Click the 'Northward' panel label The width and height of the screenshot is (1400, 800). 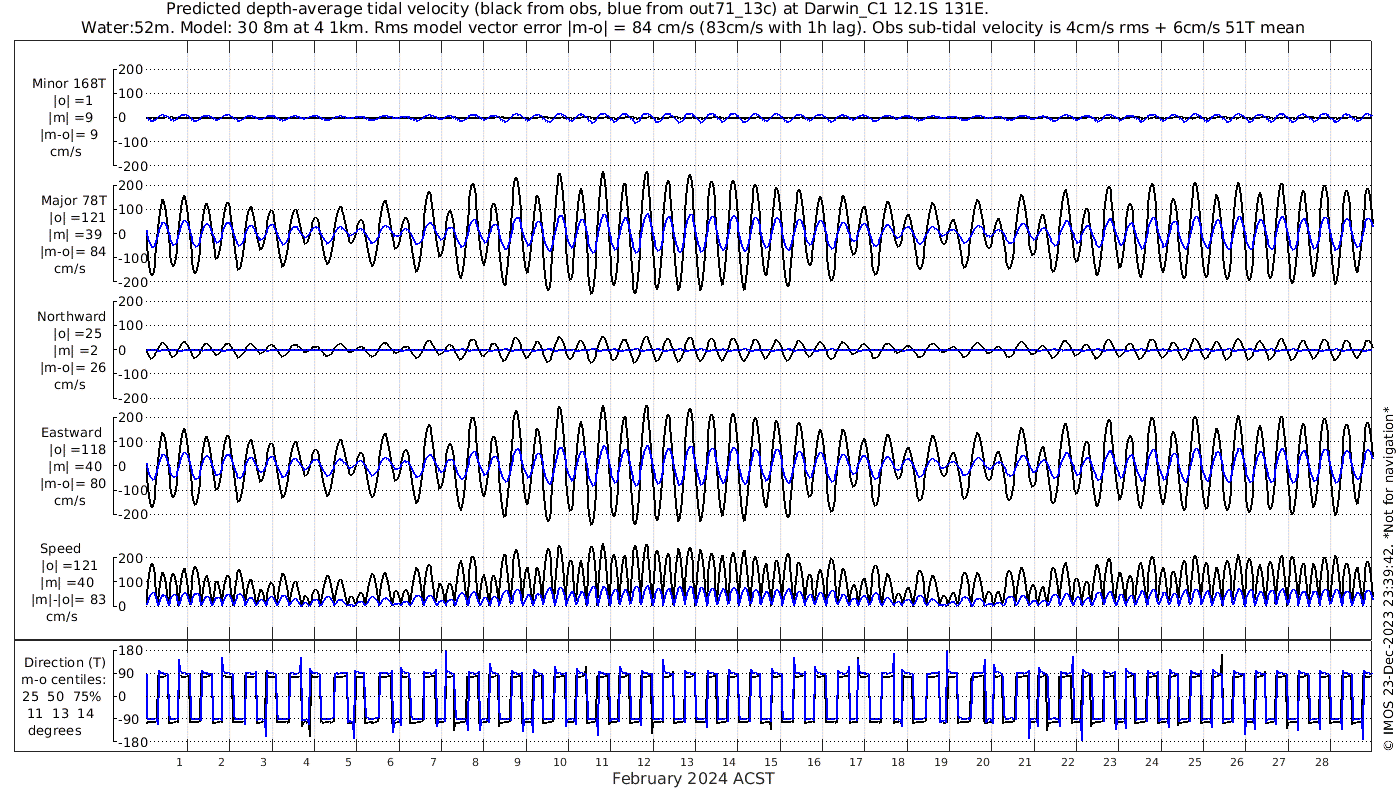point(72,316)
